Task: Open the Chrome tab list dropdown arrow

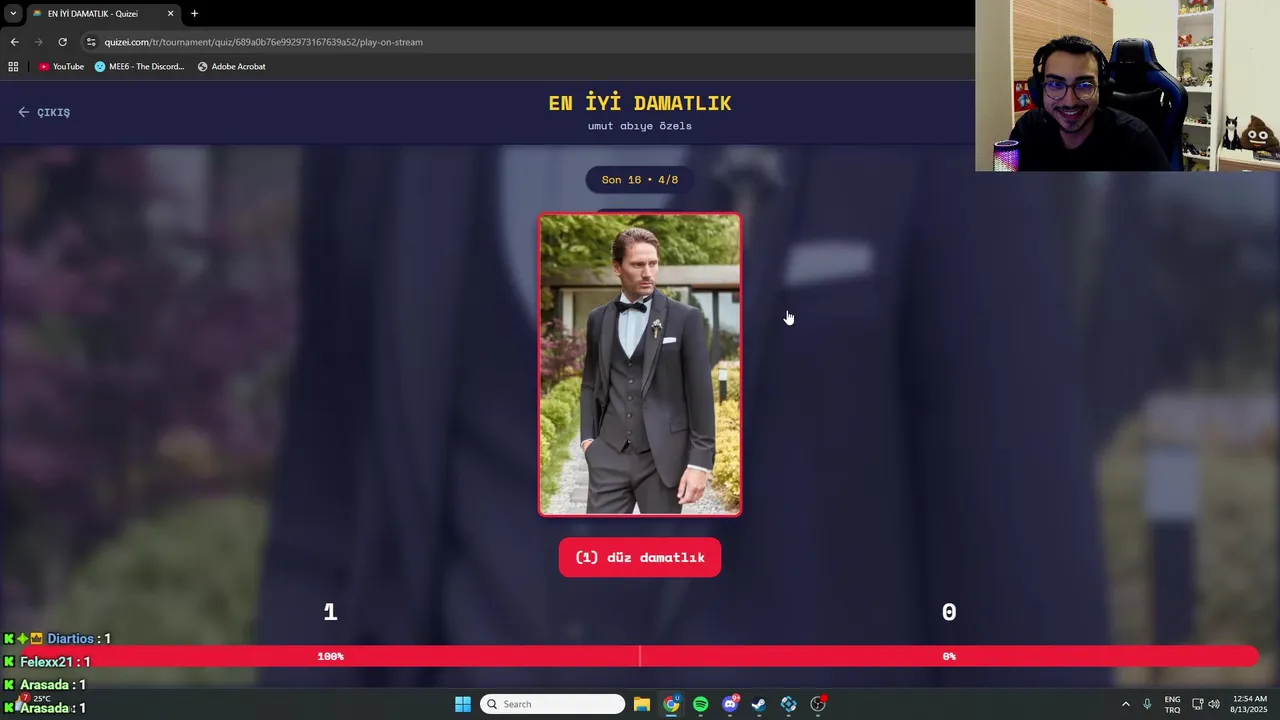Action: coord(13,14)
